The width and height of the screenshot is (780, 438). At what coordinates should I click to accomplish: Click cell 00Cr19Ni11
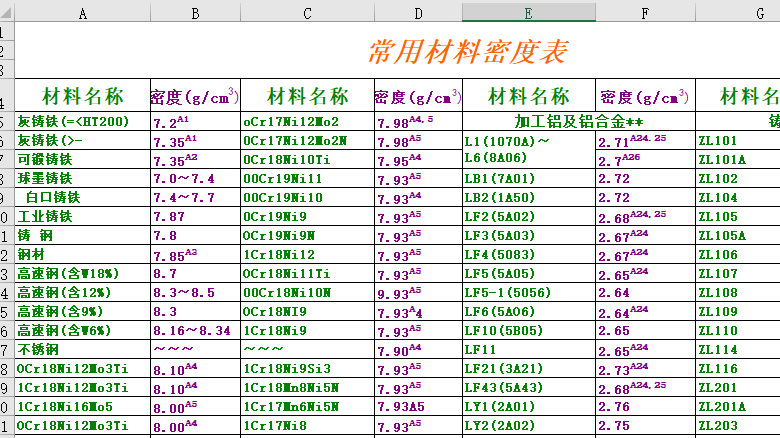[x=307, y=178]
